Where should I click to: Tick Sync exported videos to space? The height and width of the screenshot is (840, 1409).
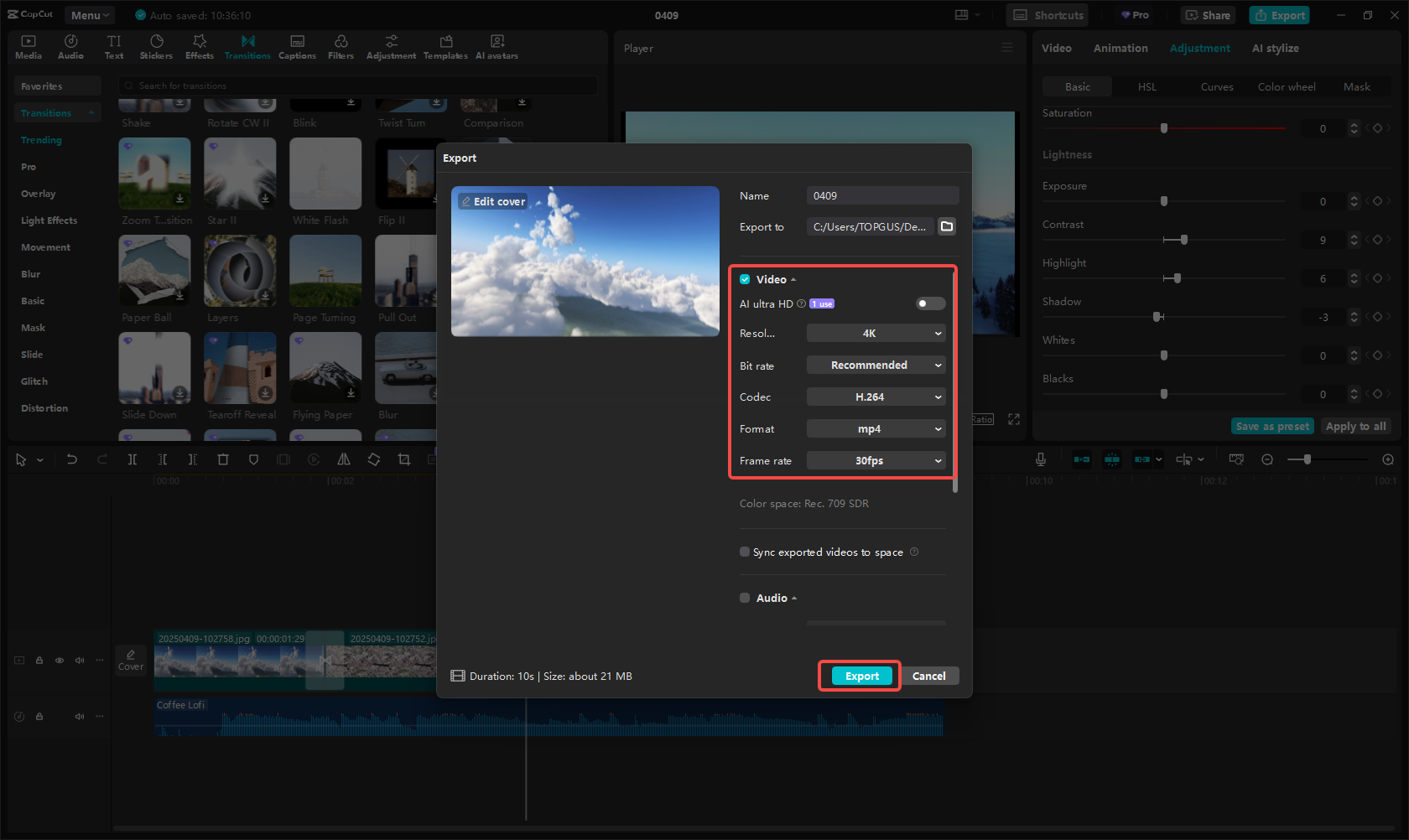(x=745, y=552)
